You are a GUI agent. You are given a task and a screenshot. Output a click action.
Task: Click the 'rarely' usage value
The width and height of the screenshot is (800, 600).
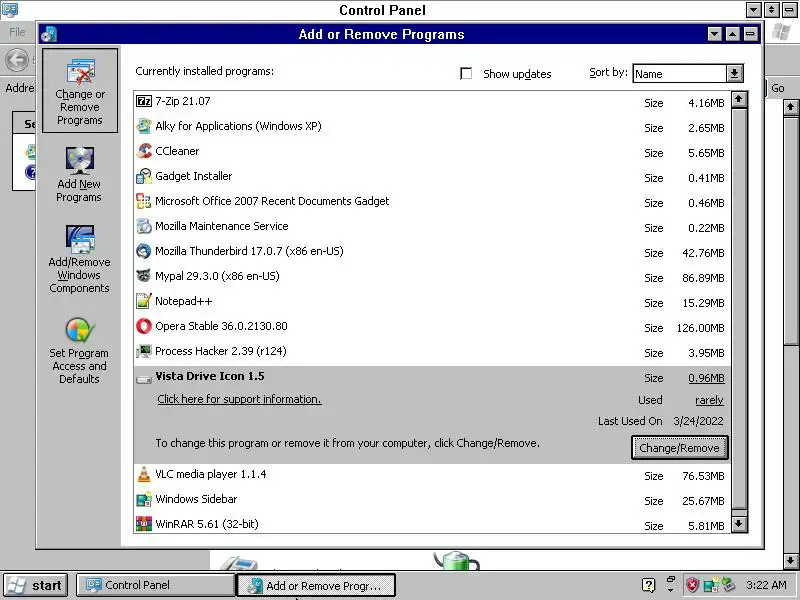[709, 401]
